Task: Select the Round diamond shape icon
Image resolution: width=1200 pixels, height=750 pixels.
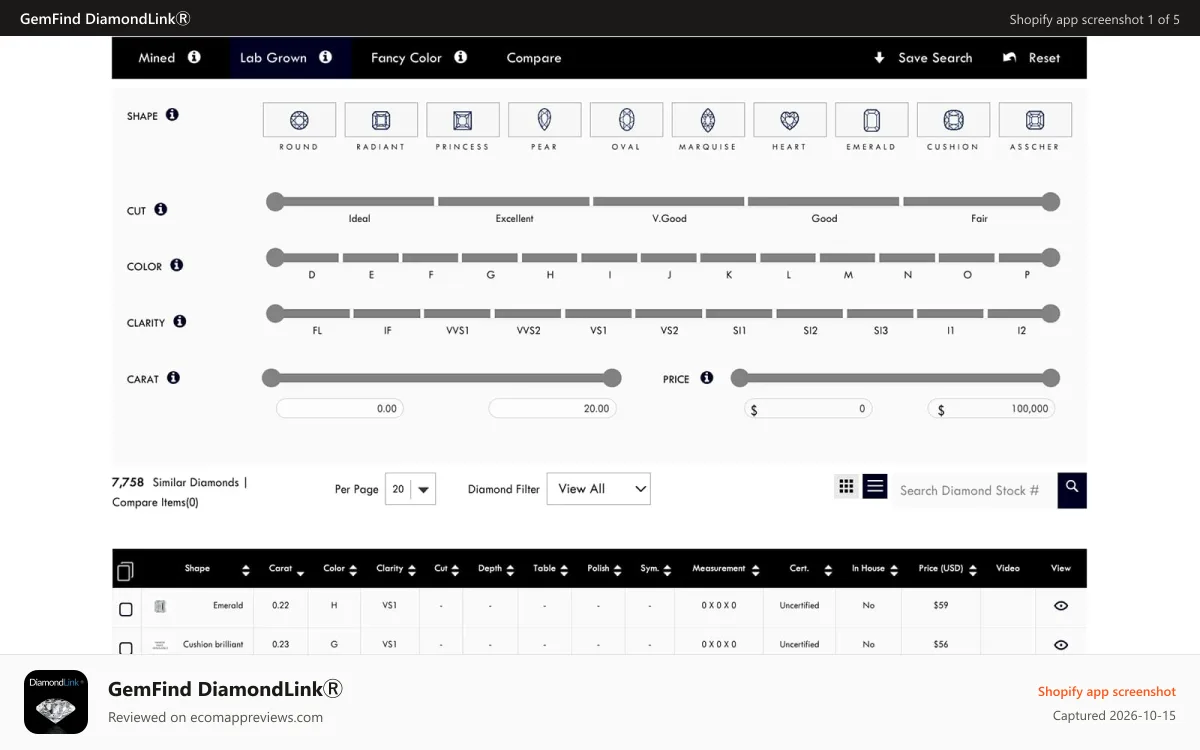Action: click(x=299, y=120)
